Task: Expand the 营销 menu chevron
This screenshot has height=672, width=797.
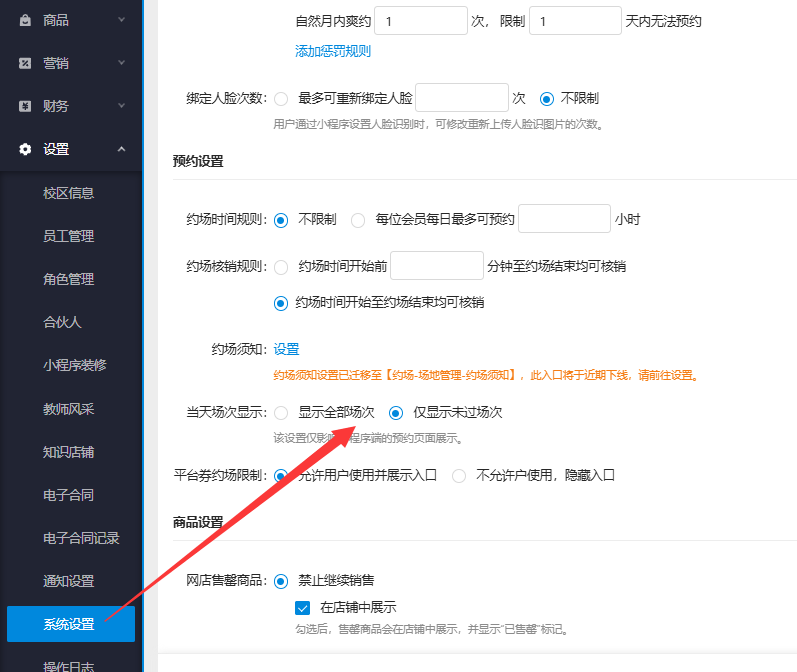Action: click(x=121, y=63)
